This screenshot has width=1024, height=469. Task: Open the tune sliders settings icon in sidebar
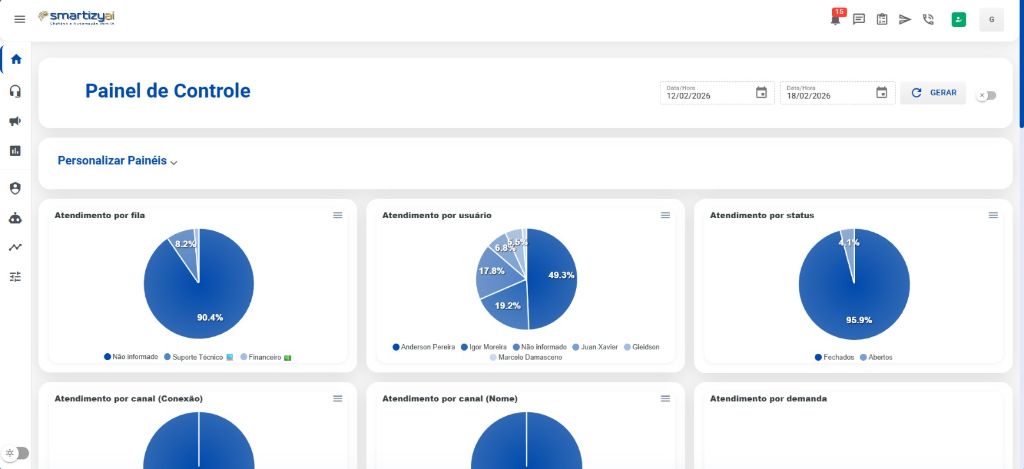(16, 277)
